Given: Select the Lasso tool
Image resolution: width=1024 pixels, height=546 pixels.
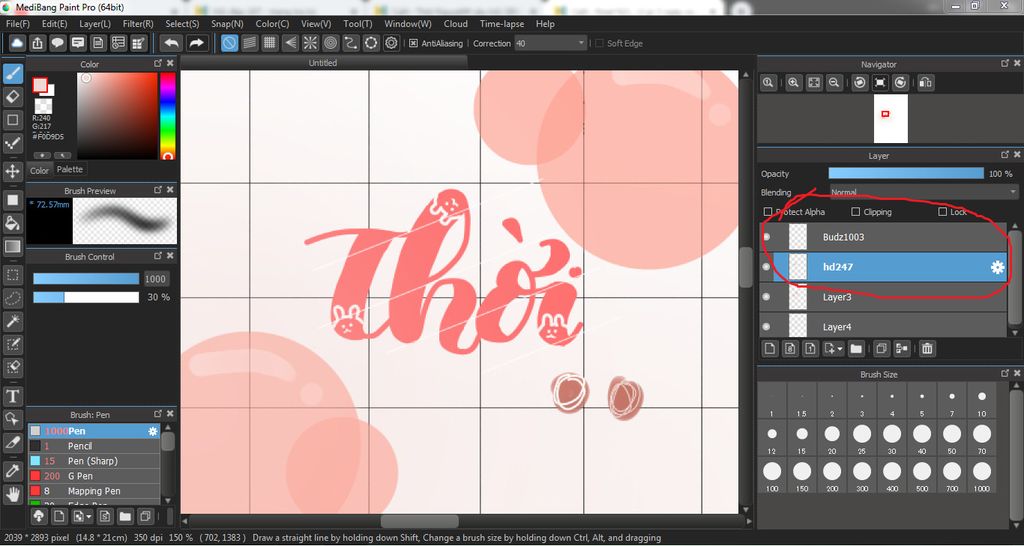Looking at the screenshot, I should (12, 298).
